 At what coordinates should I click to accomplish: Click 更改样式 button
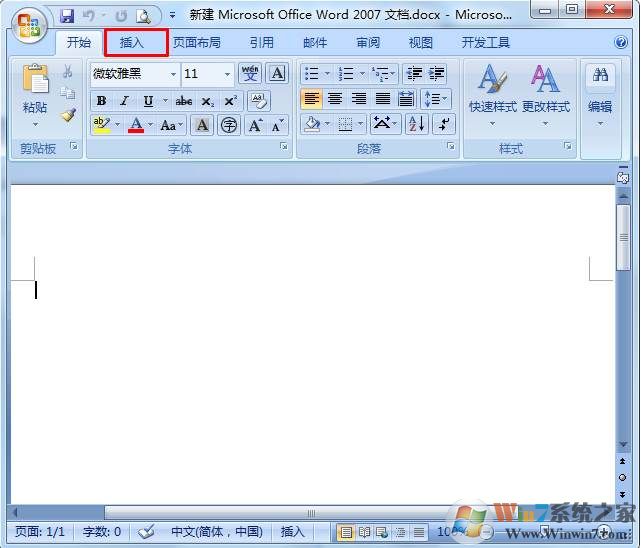tap(545, 95)
